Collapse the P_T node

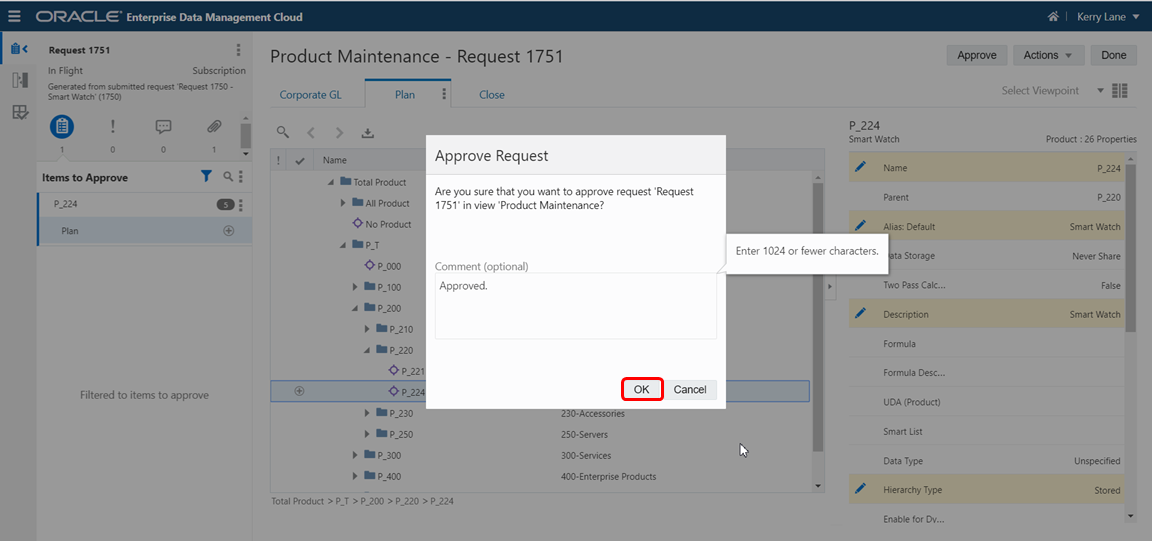tap(344, 246)
